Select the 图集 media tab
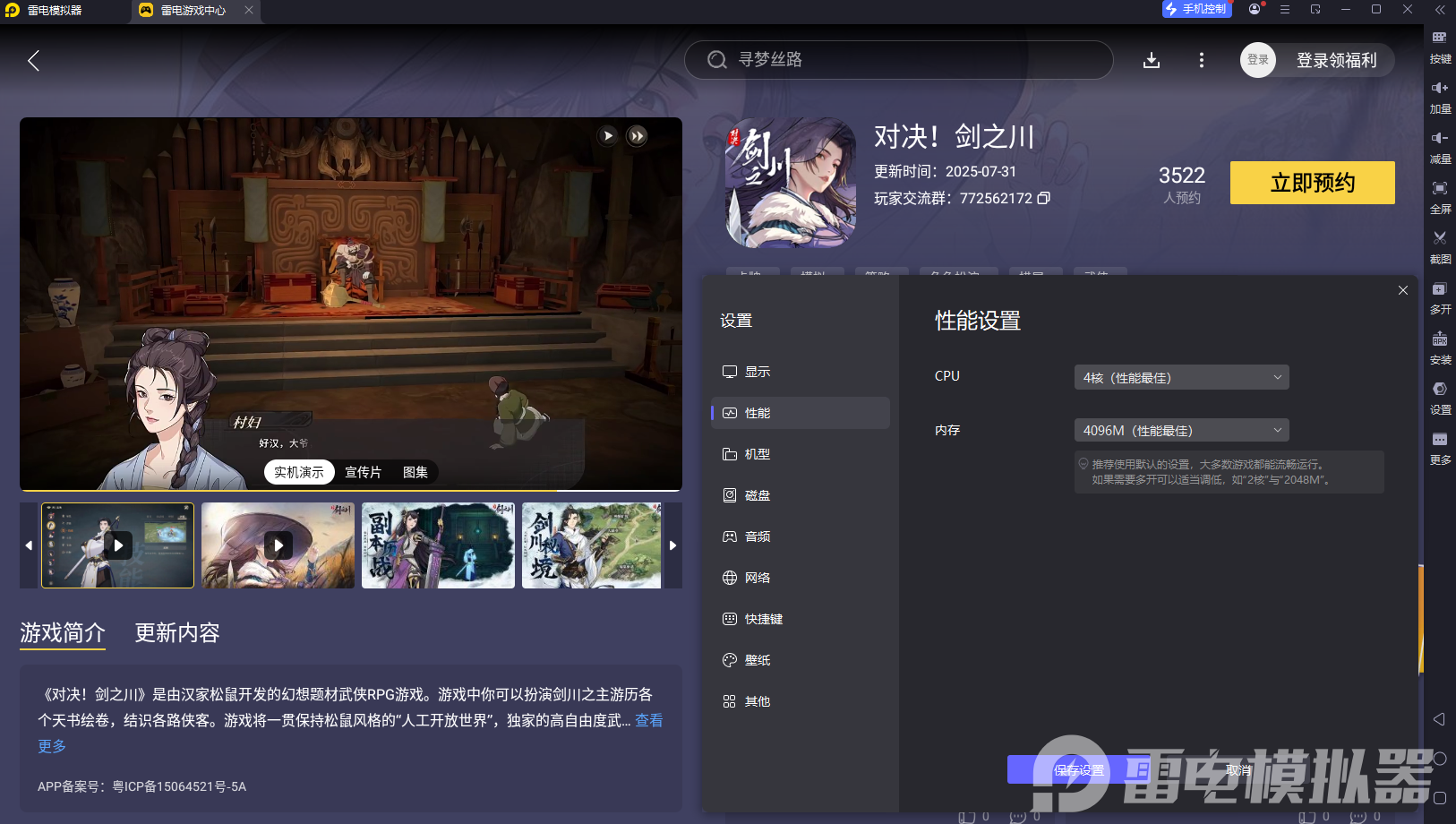Screen dimensions: 1456x824 [415, 472]
